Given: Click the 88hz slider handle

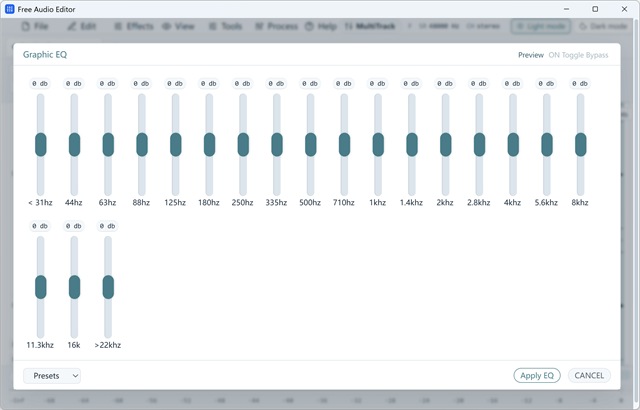Looking at the screenshot, I should tap(142, 144).
